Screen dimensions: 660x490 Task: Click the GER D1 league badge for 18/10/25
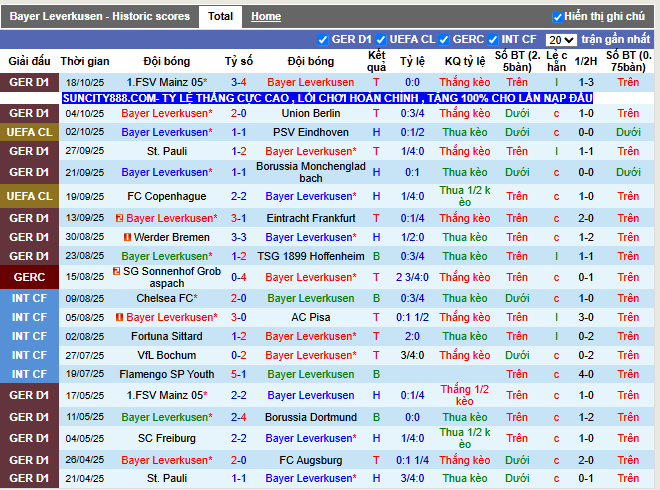pos(29,82)
